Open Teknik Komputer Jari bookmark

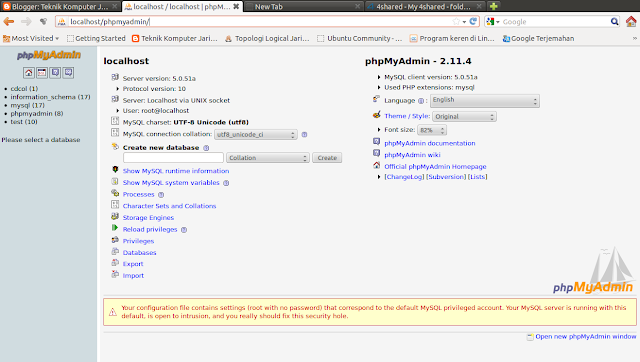coord(175,38)
